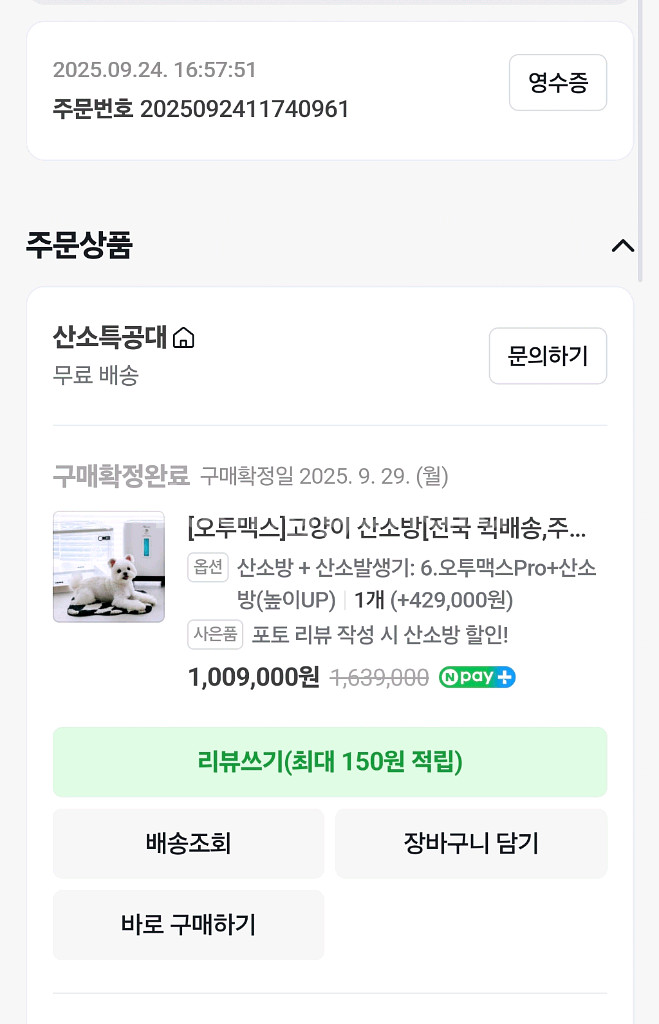Select the 주문번호 order number text
Image resolution: width=659 pixels, height=1024 pixels.
click(201, 109)
